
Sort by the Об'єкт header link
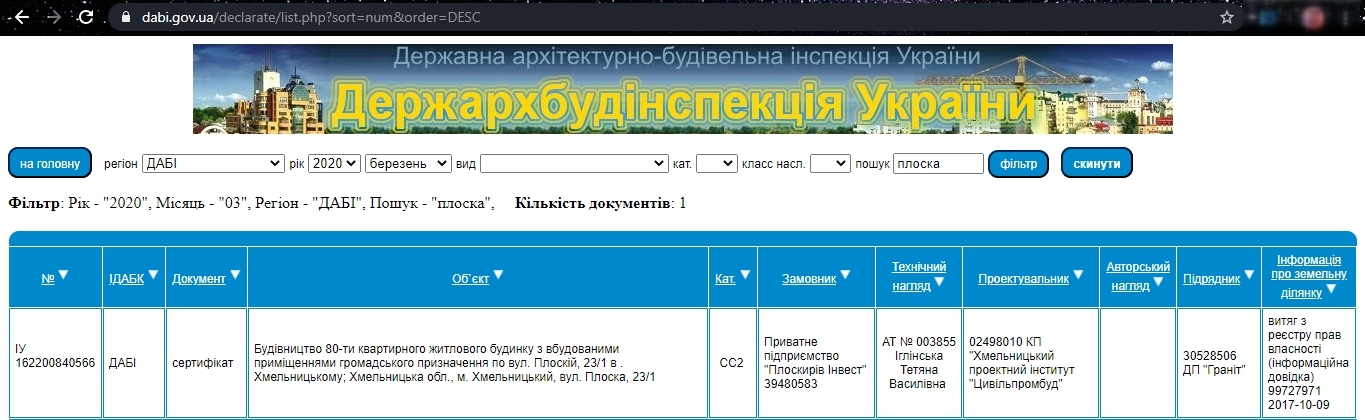pos(471,279)
